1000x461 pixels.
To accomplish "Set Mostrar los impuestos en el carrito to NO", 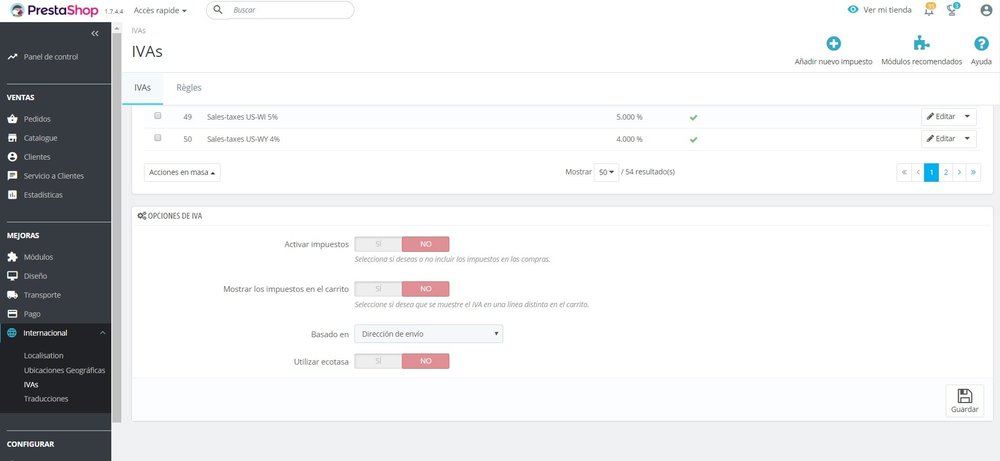I will 425,289.
